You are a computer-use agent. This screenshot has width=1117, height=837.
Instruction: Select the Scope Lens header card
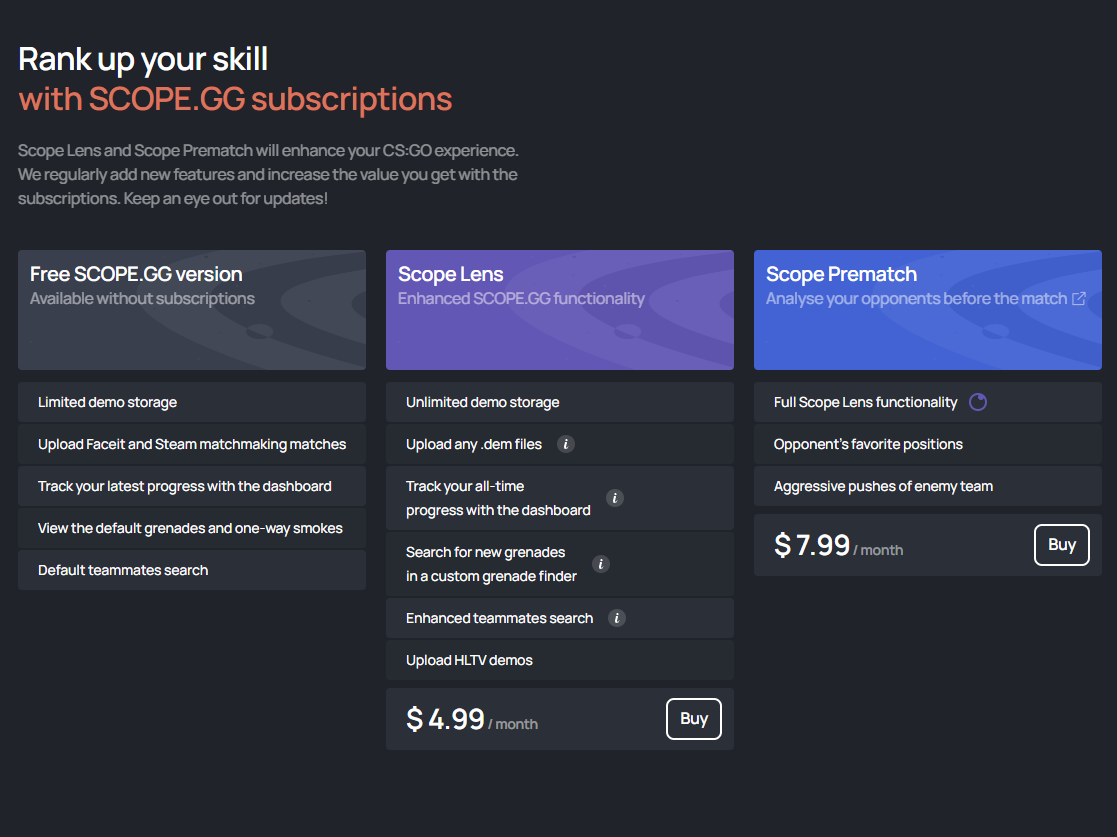point(559,310)
